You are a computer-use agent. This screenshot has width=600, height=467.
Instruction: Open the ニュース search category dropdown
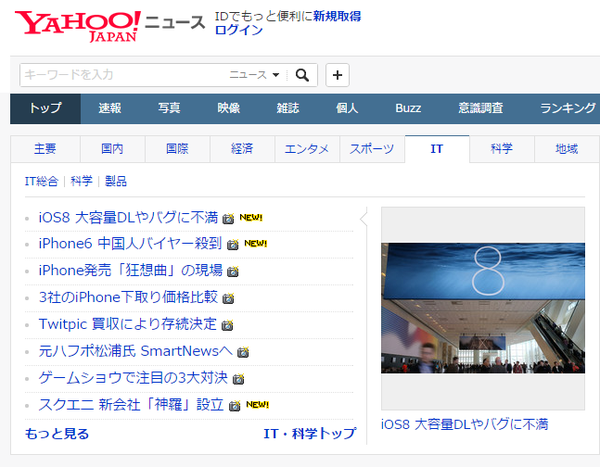254,75
